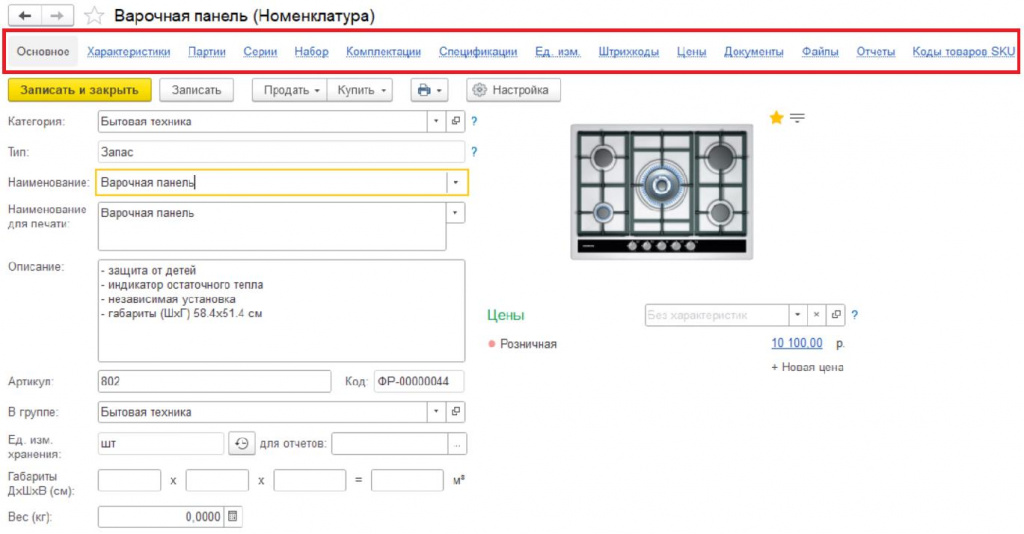Image resolution: width=1024 pixels, height=534 pixels.
Task: Switch to the Основное tab
Action: pos(43,52)
